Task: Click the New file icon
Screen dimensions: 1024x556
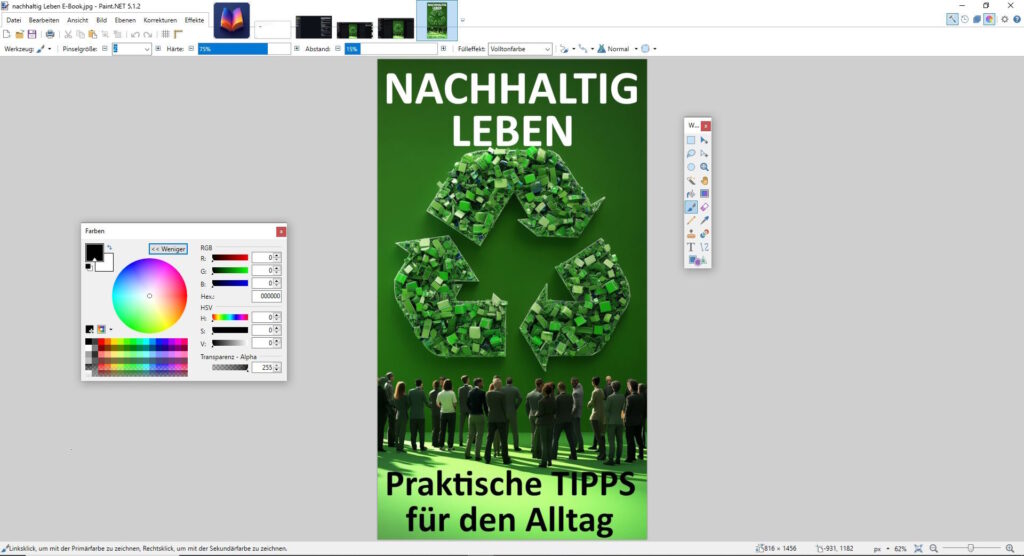Action: 7,34
